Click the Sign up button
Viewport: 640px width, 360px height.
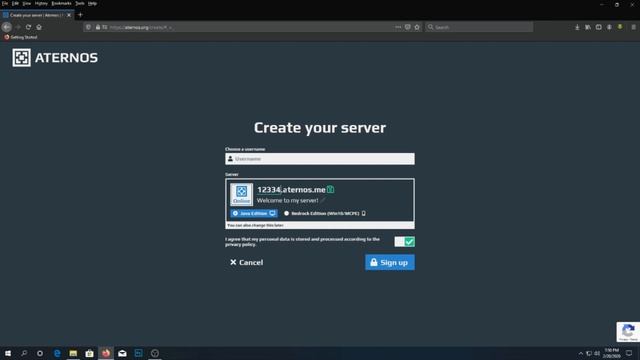tap(390, 262)
